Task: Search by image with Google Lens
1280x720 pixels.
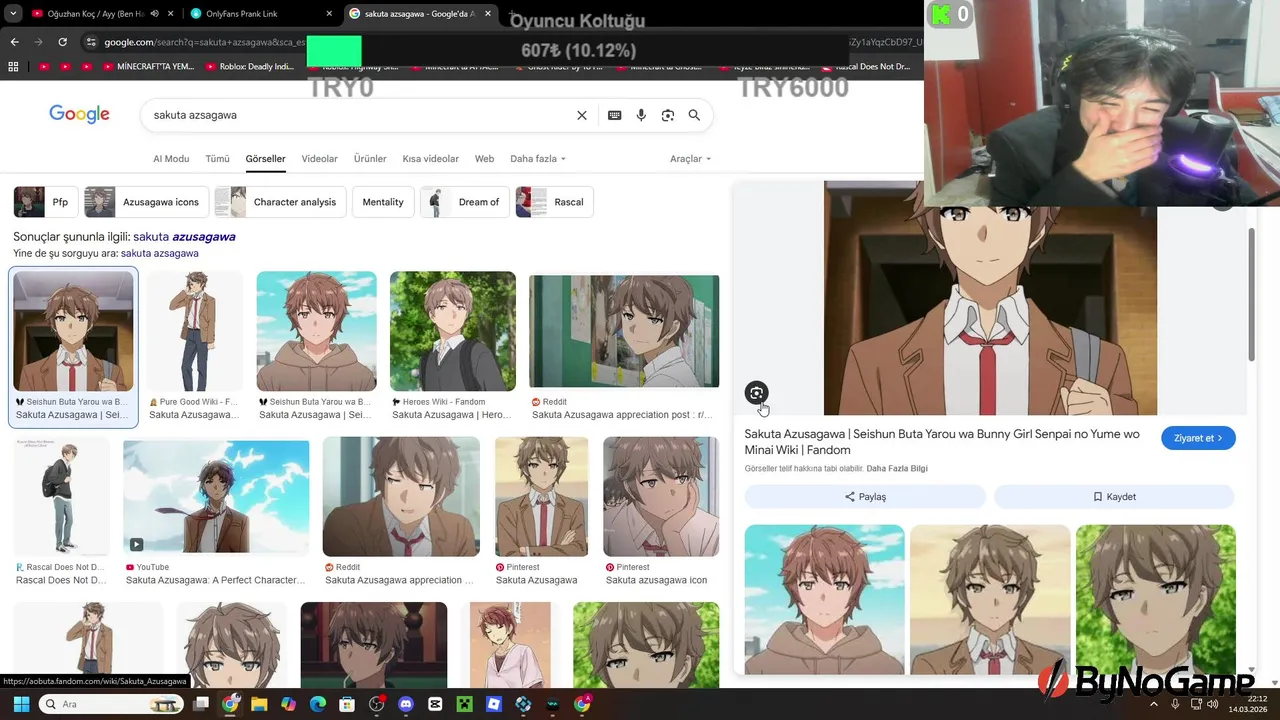Action: pyautogui.click(x=668, y=115)
